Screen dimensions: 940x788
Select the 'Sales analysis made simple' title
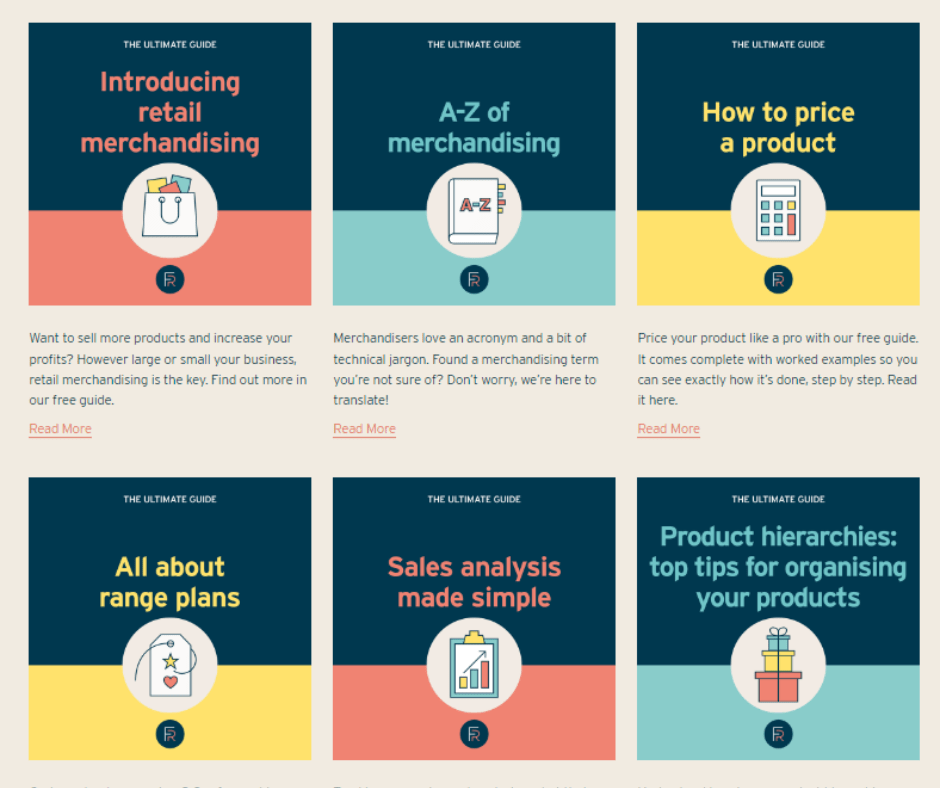(474, 582)
